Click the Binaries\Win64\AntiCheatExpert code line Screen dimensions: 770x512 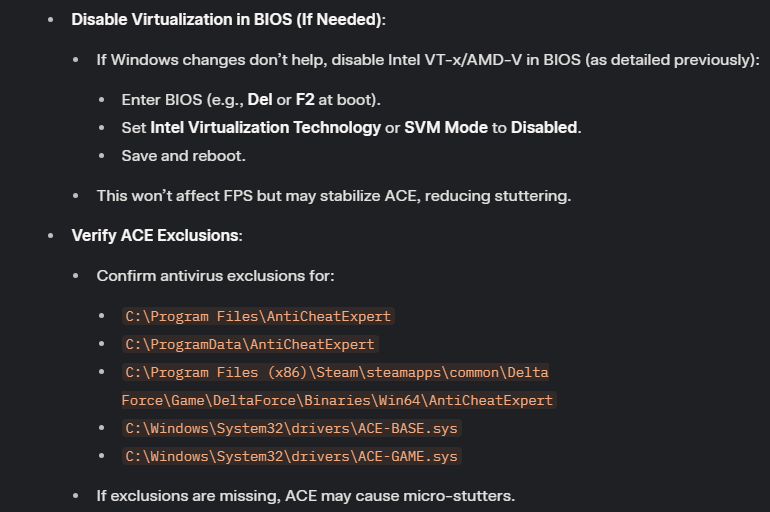click(339, 400)
